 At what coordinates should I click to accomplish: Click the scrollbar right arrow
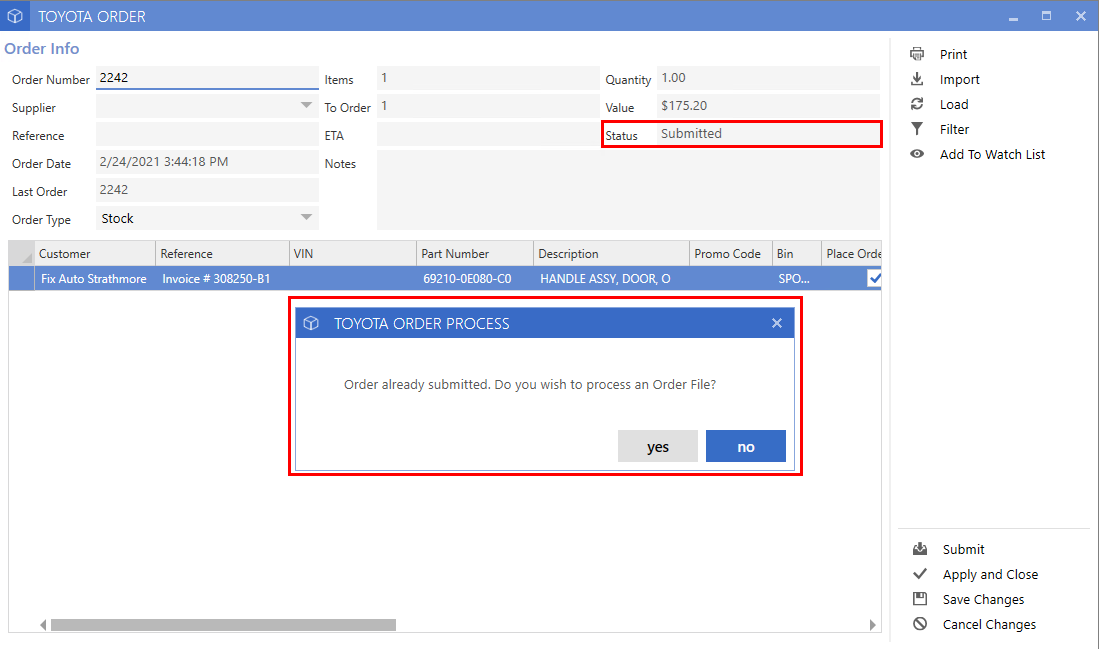[873, 624]
